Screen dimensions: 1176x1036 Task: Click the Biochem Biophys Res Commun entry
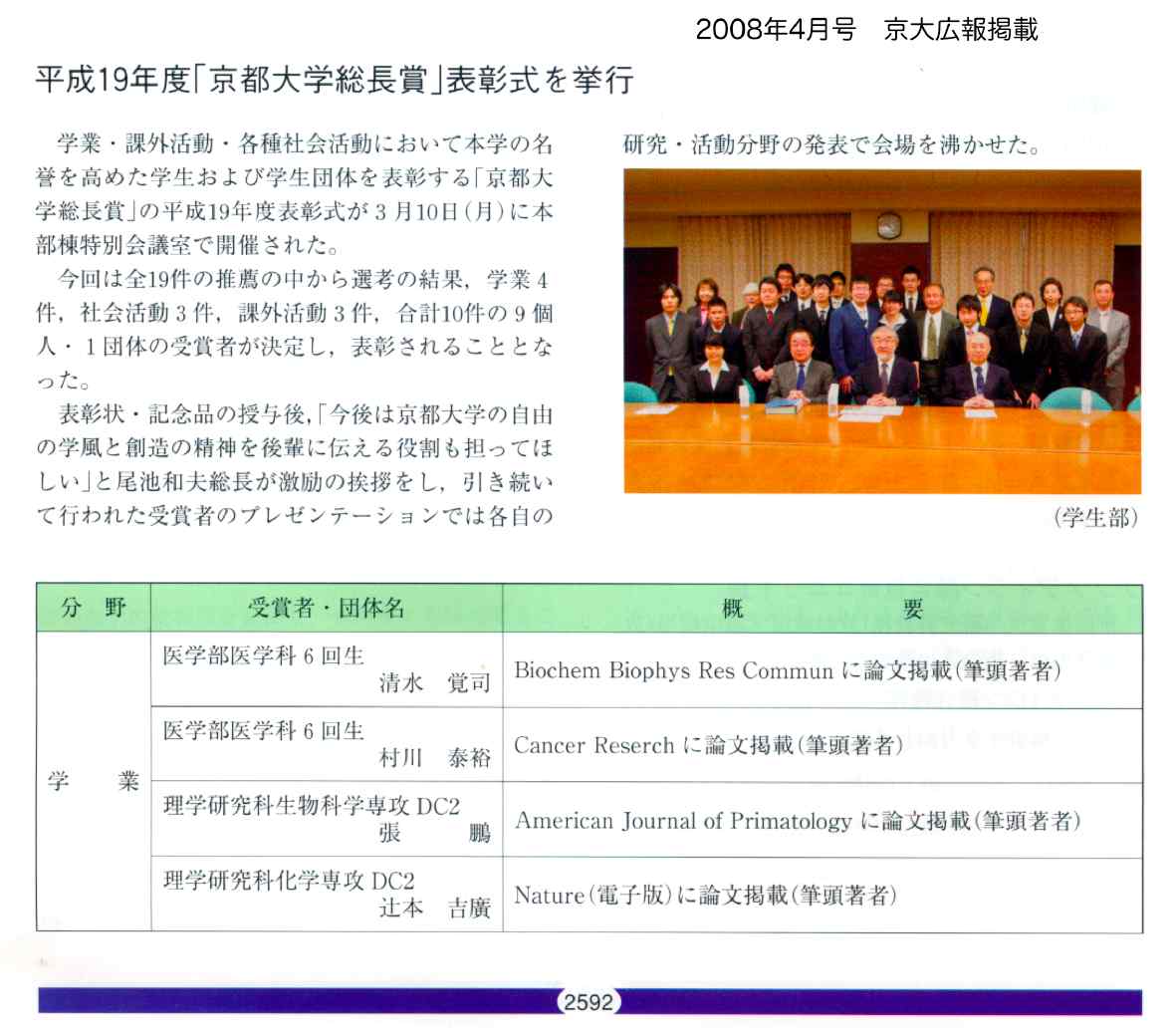[x=787, y=671]
